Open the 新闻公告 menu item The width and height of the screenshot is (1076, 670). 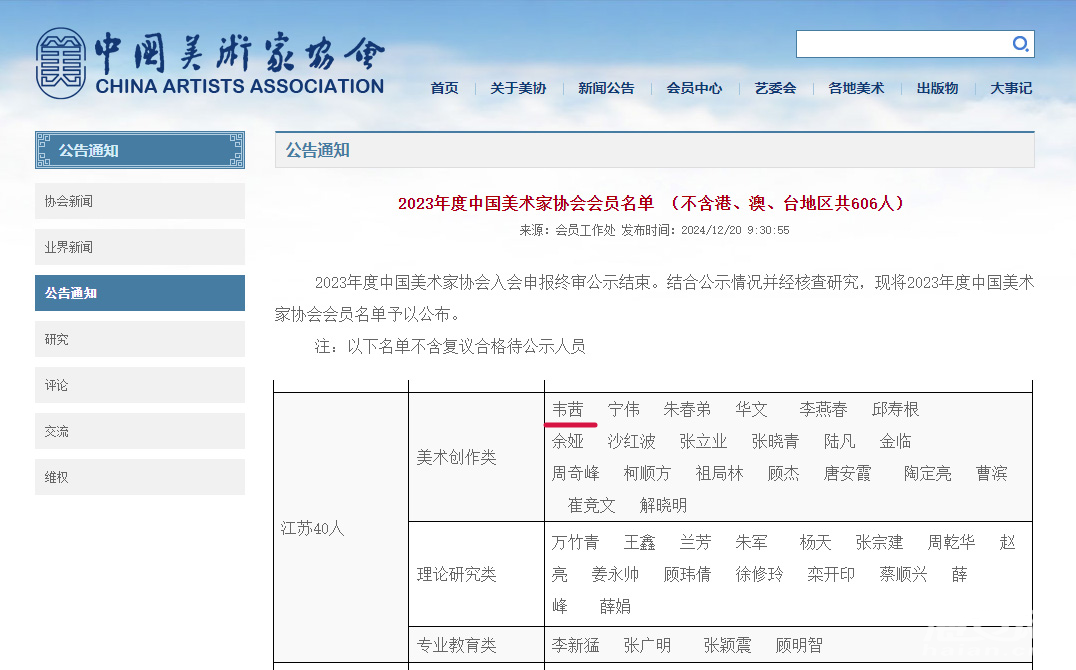pos(606,89)
